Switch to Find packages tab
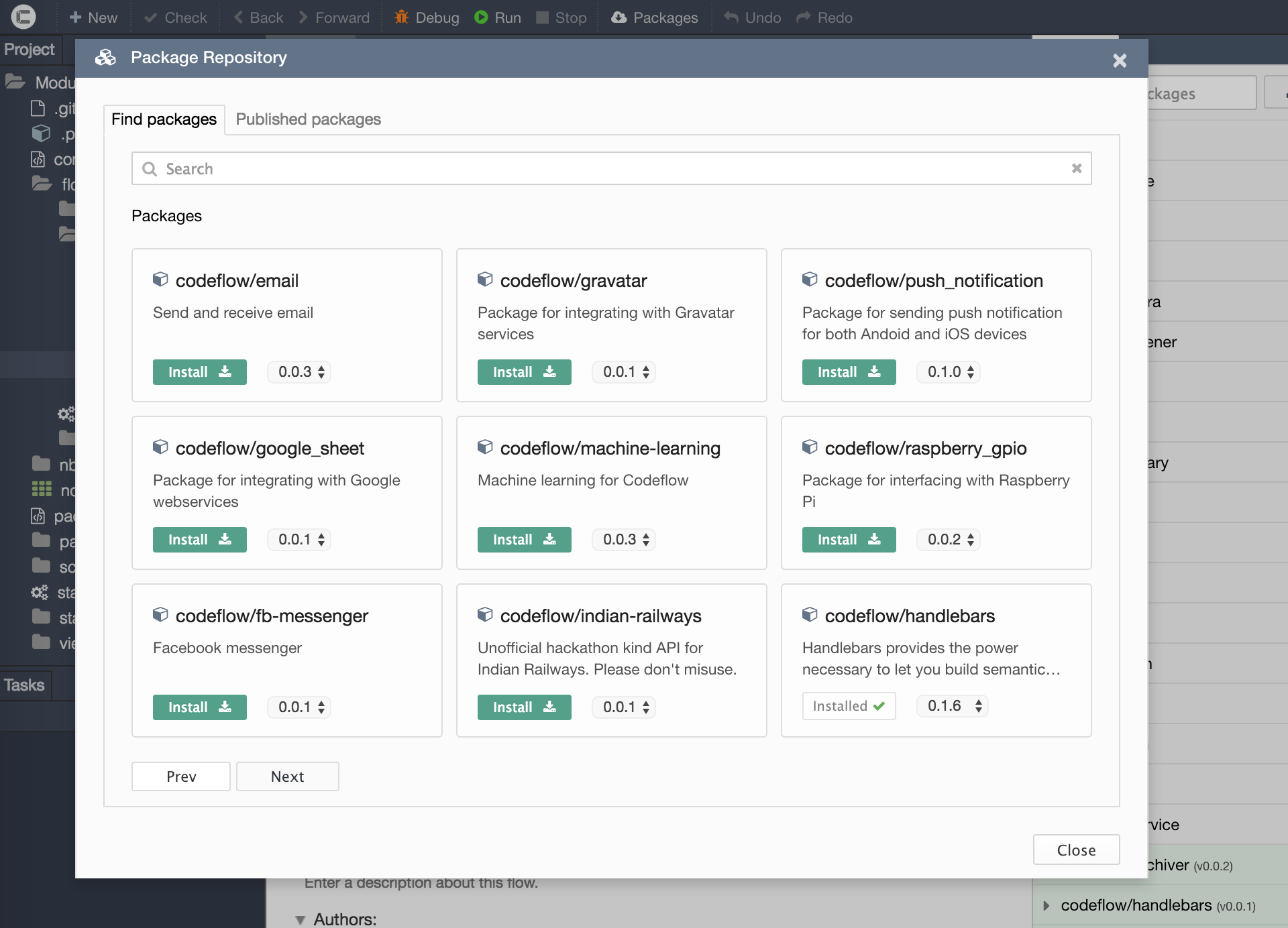Screen dimensions: 1288x928 click(164, 119)
